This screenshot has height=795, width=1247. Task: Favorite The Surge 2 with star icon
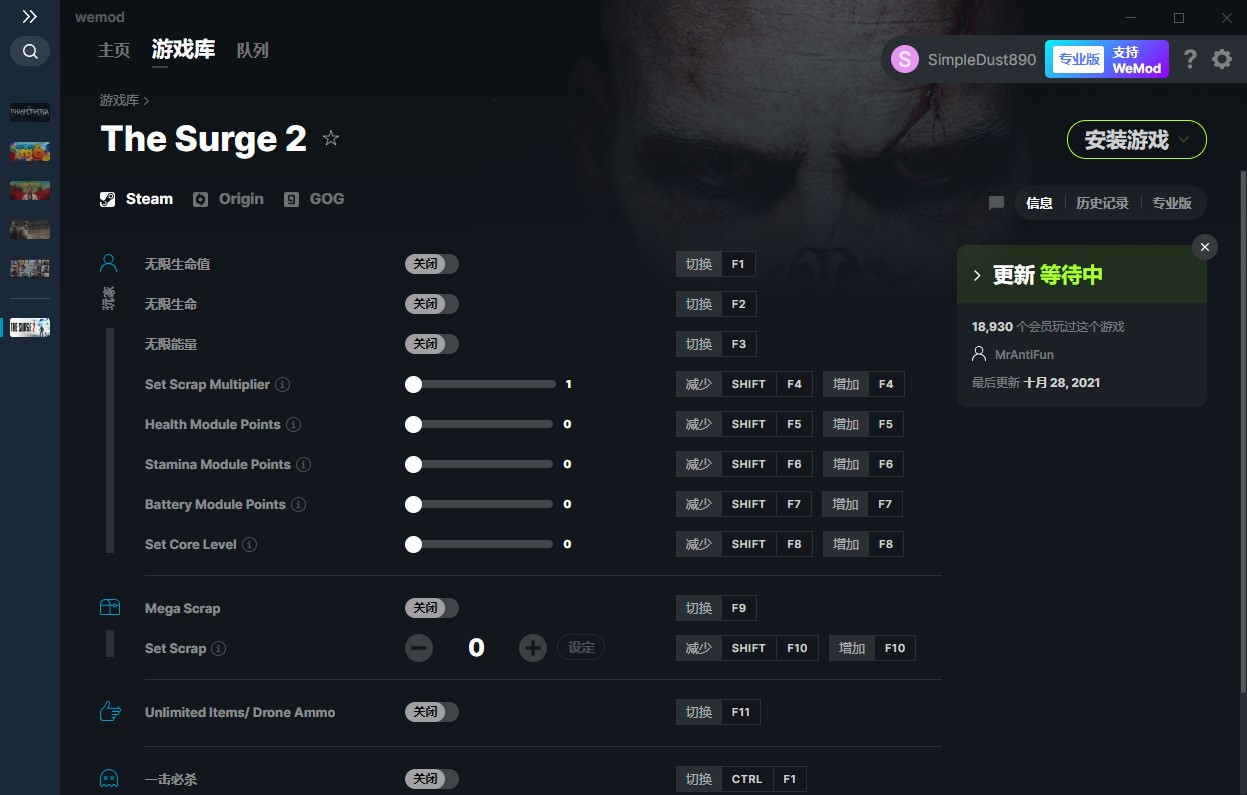point(331,139)
